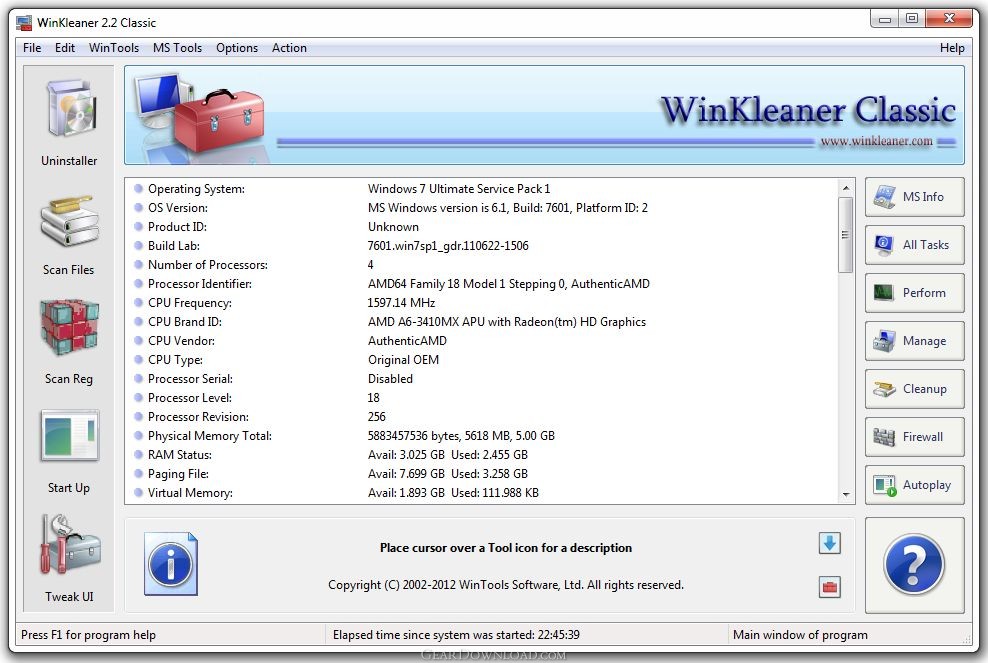Open the Edit menu

coord(65,48)
